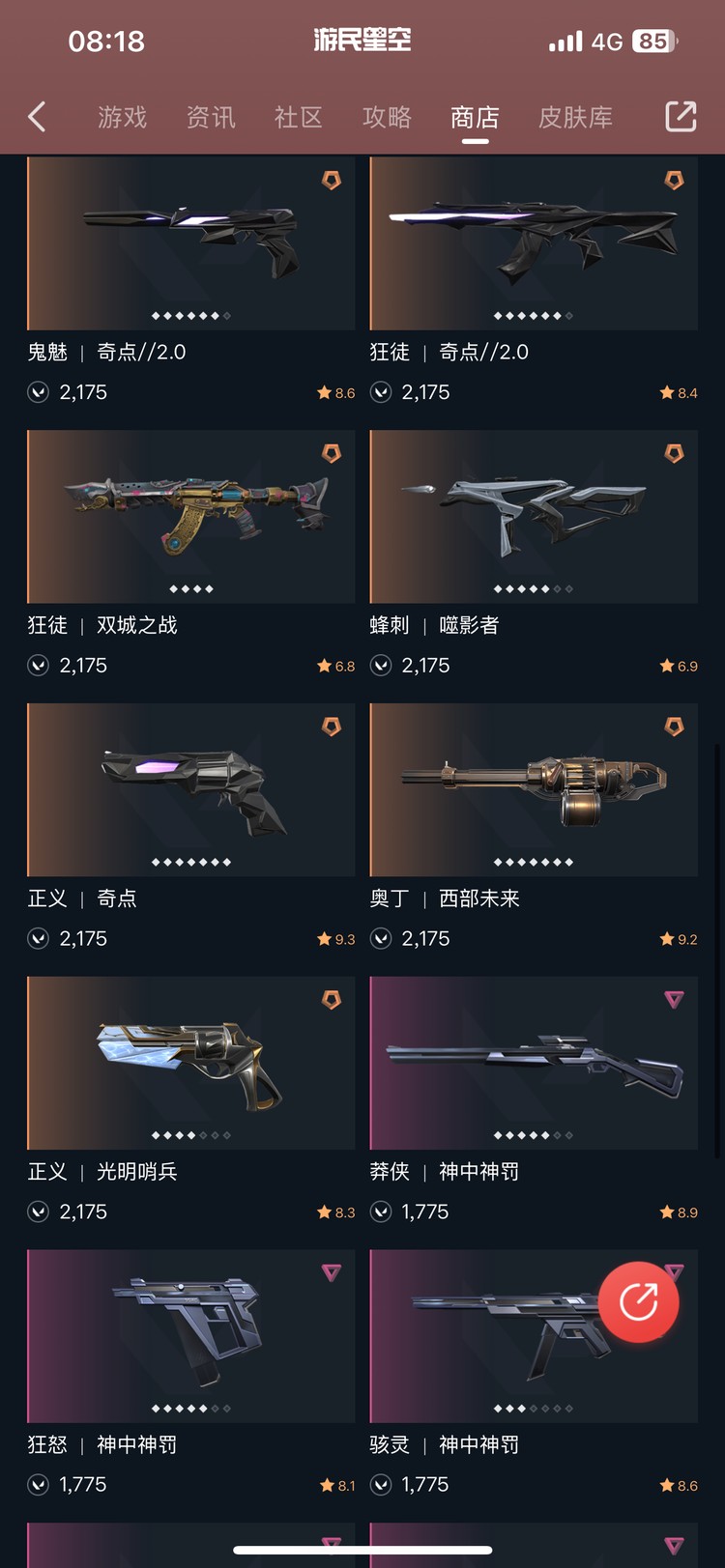
Task: Click purple tier triangle on 莽侠 神中神罚
Action: click(674, 999)
